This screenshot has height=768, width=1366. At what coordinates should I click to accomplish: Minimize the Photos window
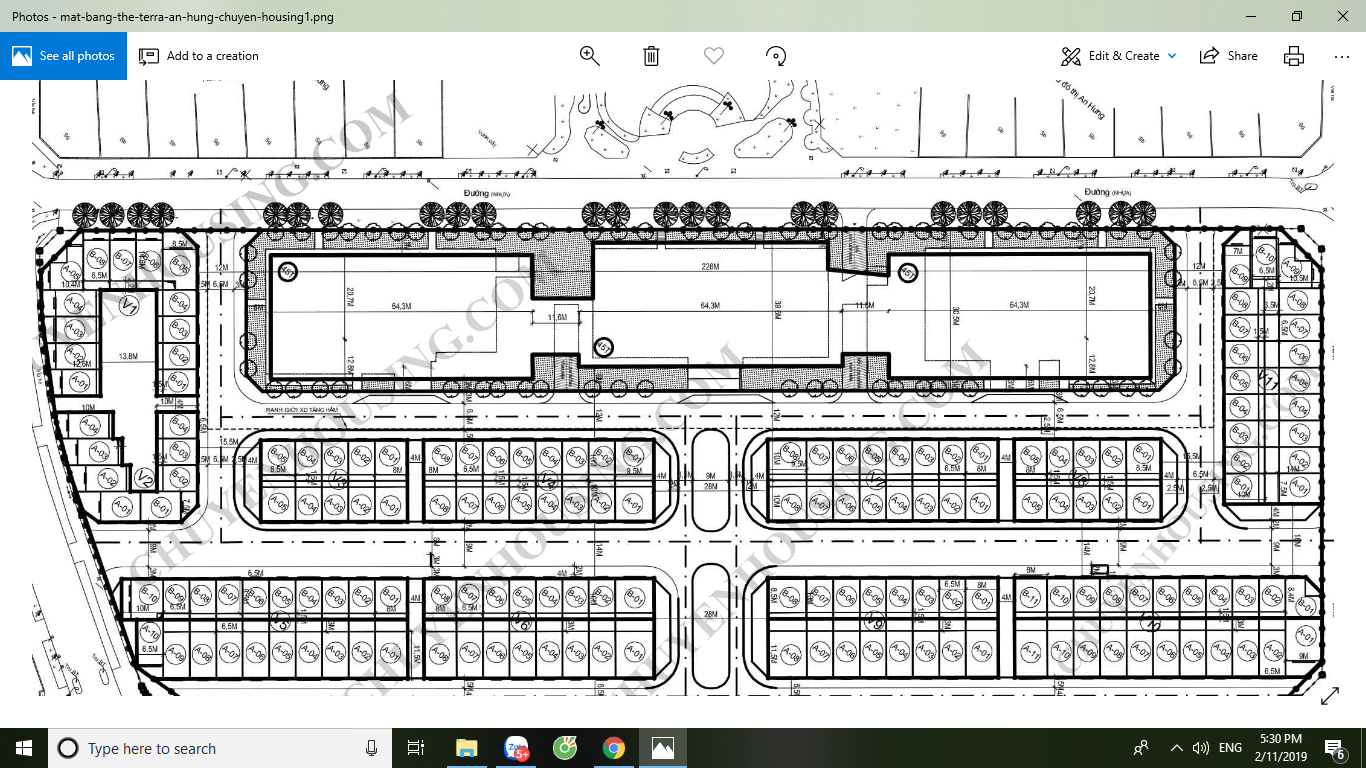(1251, 16)
